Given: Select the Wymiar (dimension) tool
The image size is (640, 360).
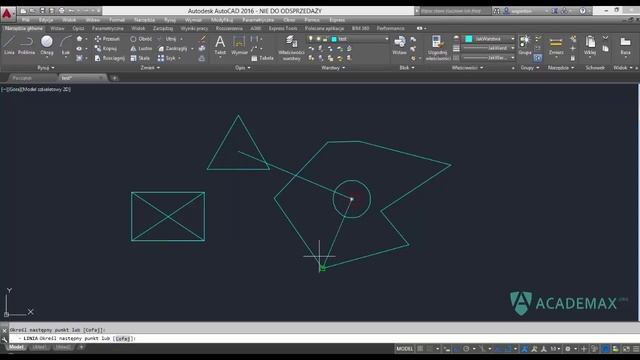Looking at the screenshot, I should pos(239,45).
